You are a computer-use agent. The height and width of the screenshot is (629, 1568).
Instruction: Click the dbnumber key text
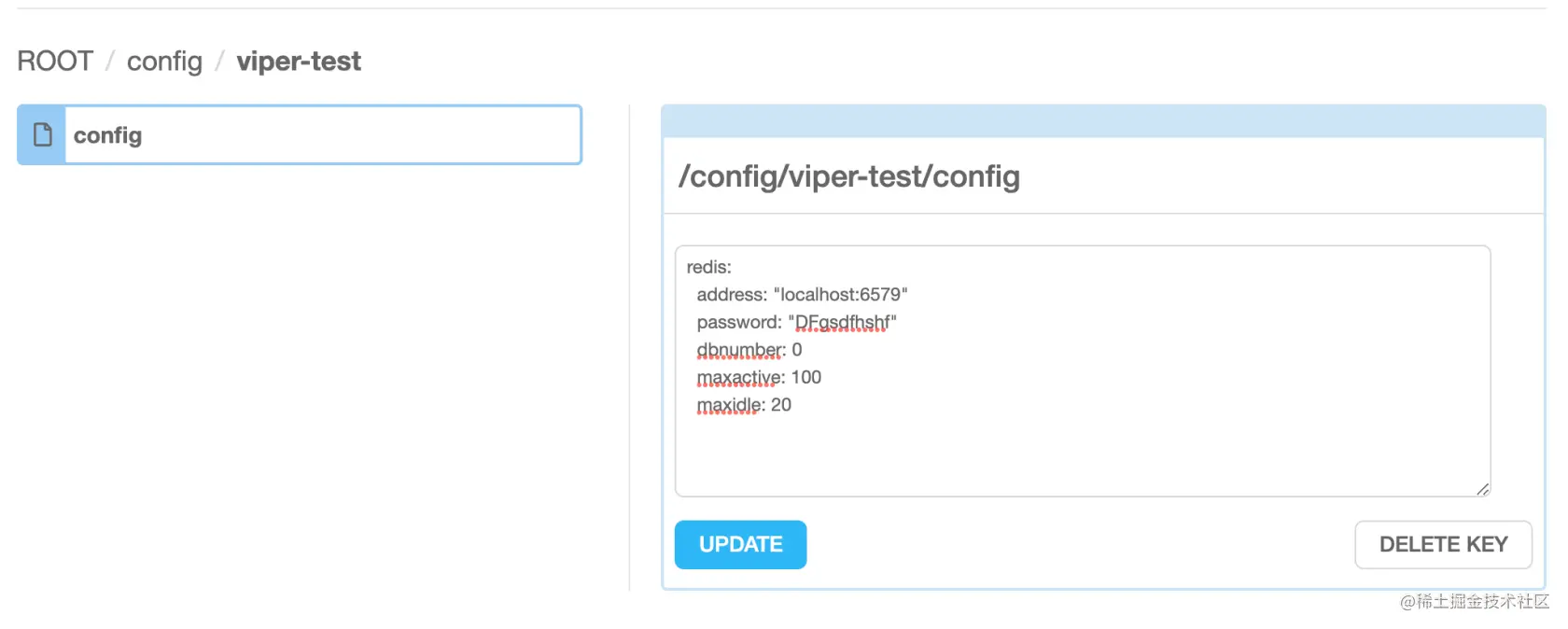coord(740,350)
